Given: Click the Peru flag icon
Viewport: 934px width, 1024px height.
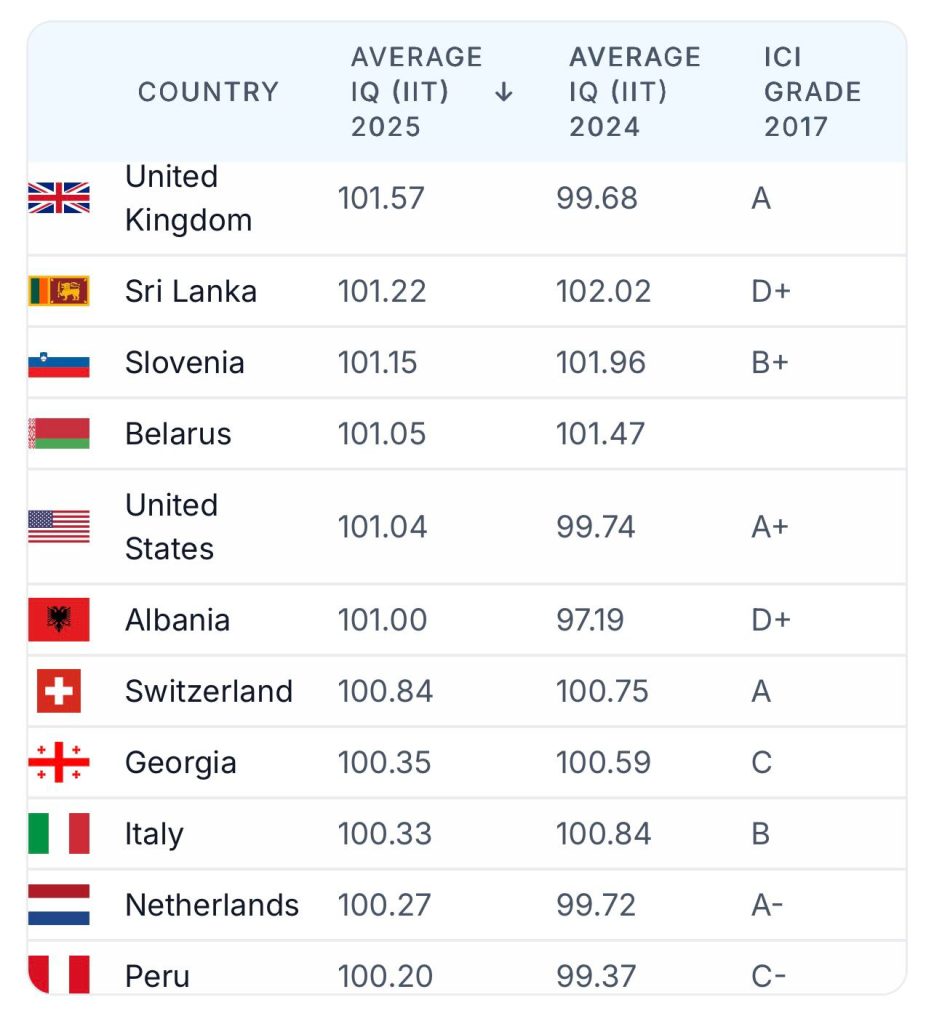Looking at the screenshot, I should coord(59,975).
